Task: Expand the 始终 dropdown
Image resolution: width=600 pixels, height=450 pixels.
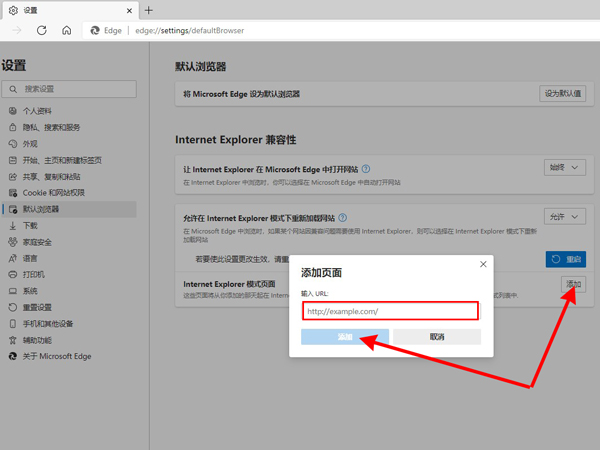Action: click(564, 168)
